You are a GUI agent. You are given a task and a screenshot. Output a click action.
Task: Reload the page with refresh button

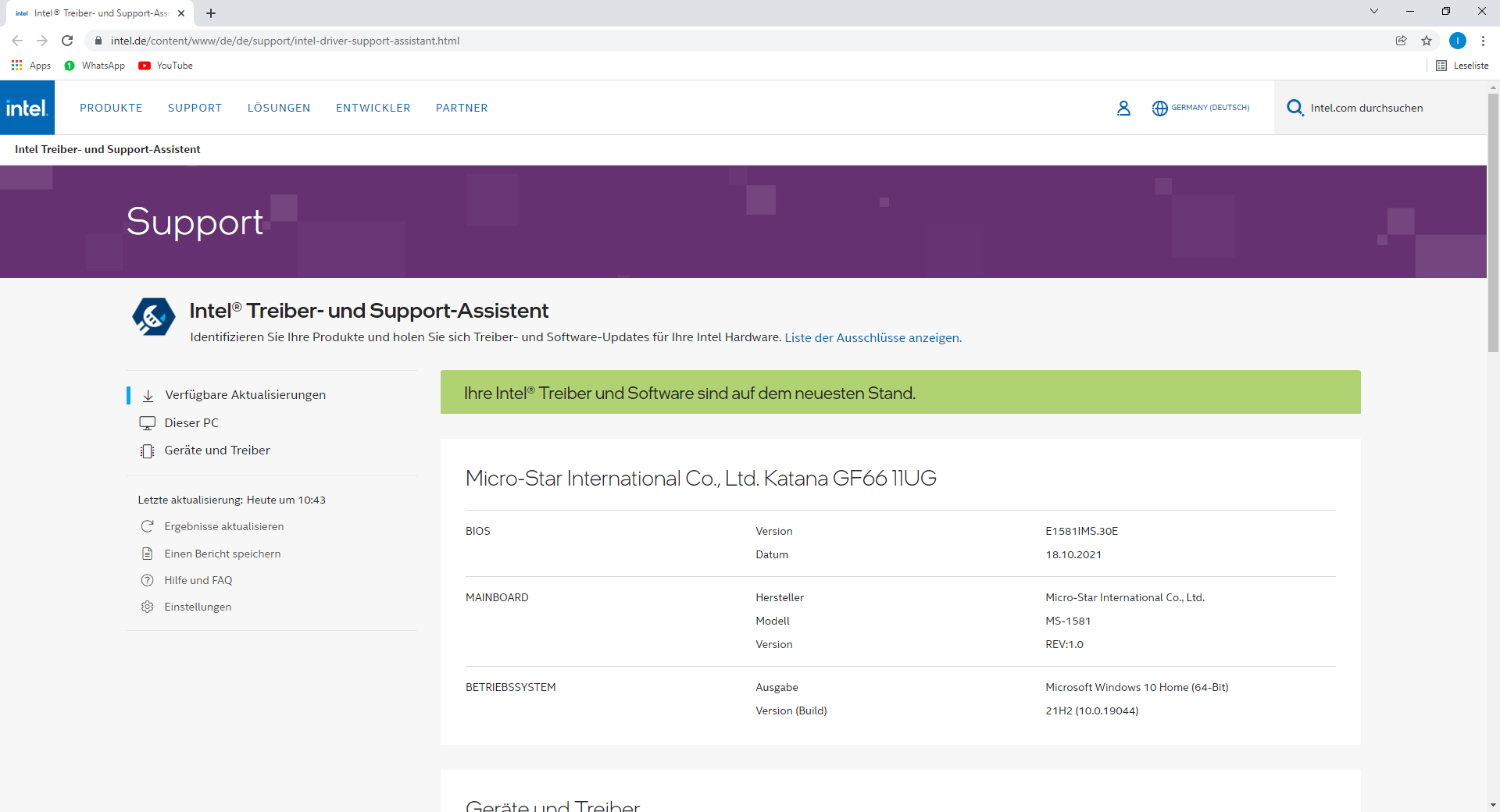click(67, 41)
